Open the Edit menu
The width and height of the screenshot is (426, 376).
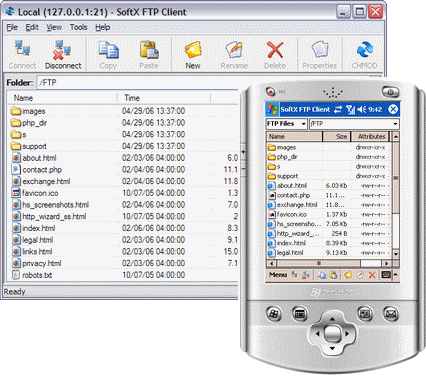click(x=32, y=27)
